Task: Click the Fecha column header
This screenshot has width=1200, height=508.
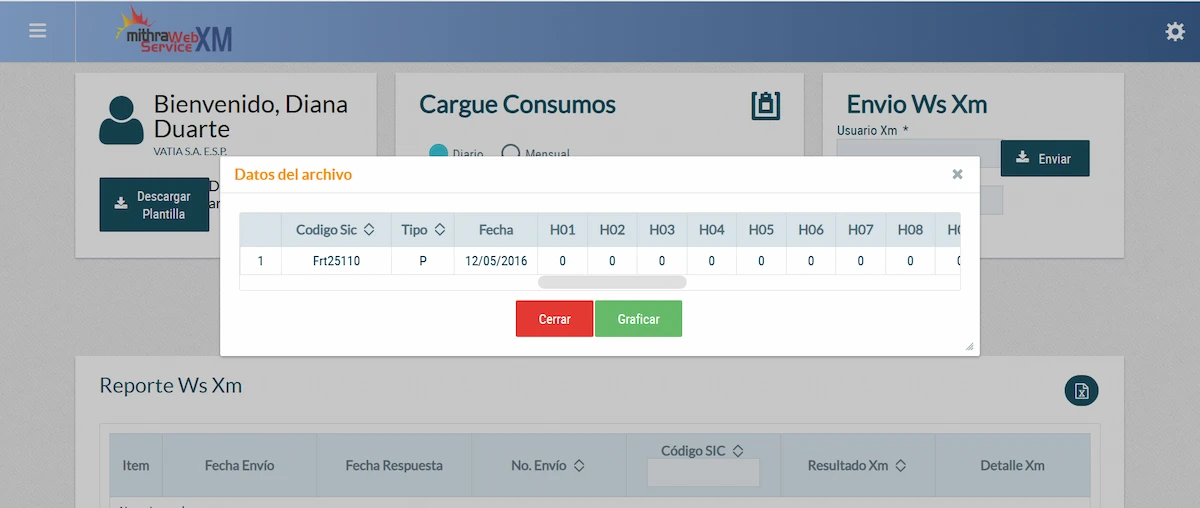Action: [x=496, y=230]
